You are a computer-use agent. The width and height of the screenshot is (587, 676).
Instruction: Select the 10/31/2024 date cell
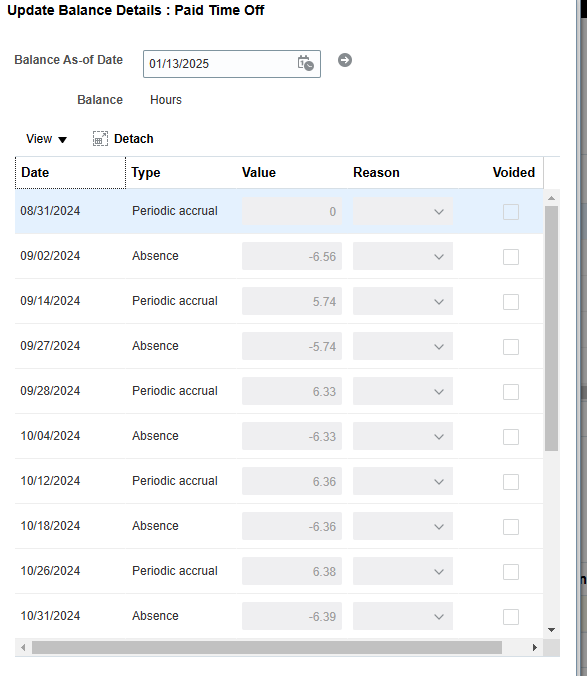tap(50, 616)
